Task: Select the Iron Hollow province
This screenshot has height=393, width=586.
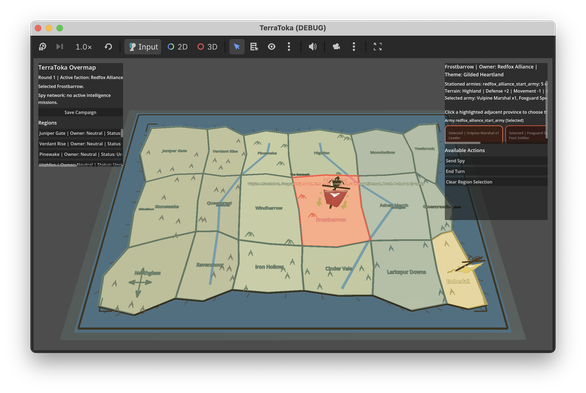Action: tap(270, 266)
